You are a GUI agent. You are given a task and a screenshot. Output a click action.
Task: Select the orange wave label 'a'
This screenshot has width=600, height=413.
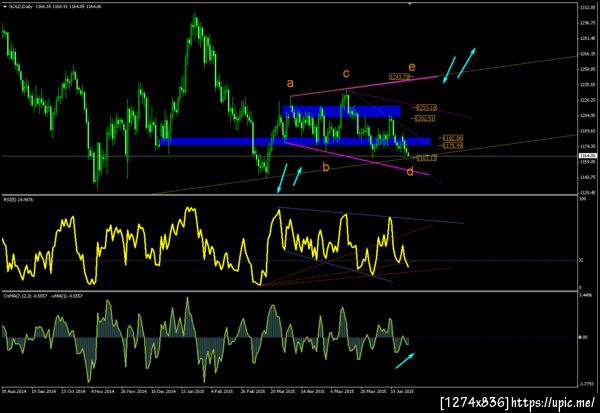[290, 83]
